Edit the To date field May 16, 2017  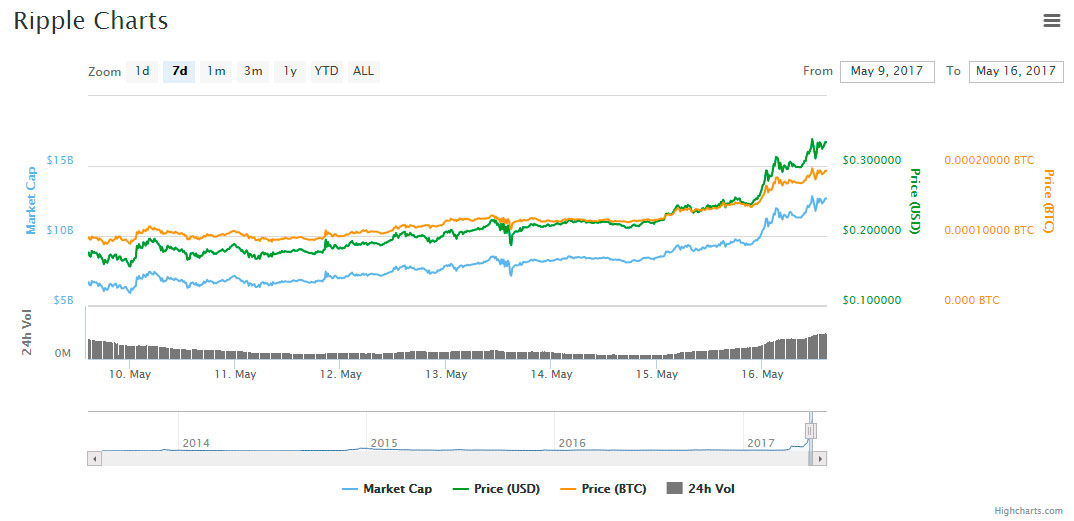pos(1016,71)
